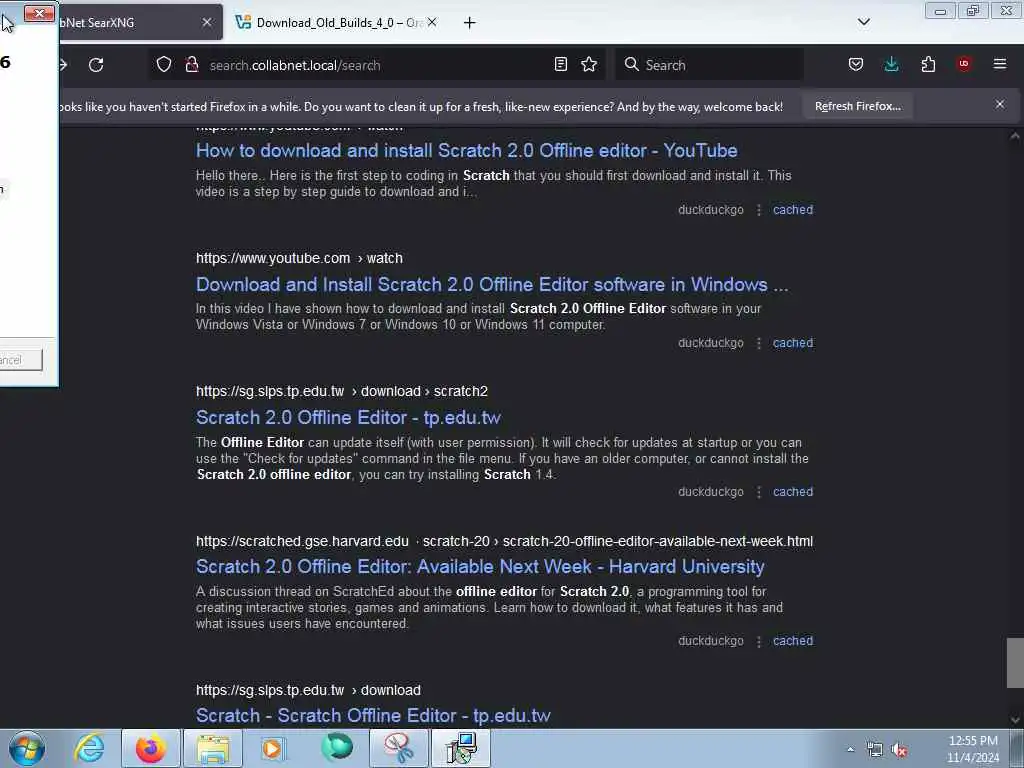Screen dimensions: 1024x768
Task: Open the clock showing 12:55 PM
Action: pyautogui.click(x=973, y=749)
